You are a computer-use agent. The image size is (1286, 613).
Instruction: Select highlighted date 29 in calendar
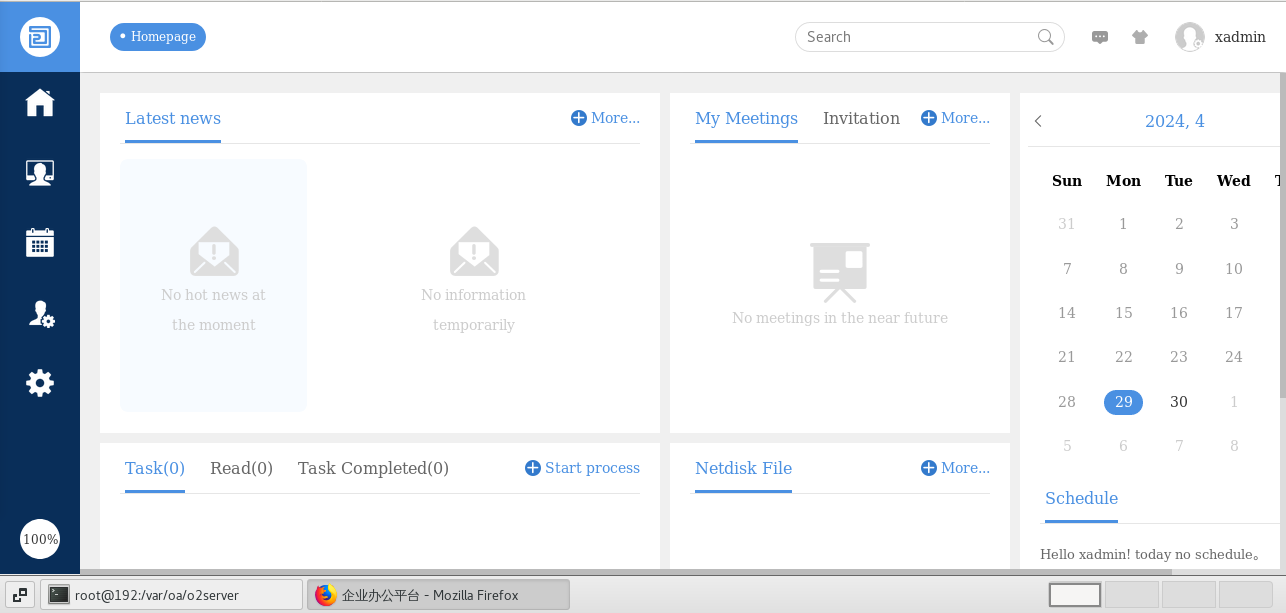(1123, 402)
